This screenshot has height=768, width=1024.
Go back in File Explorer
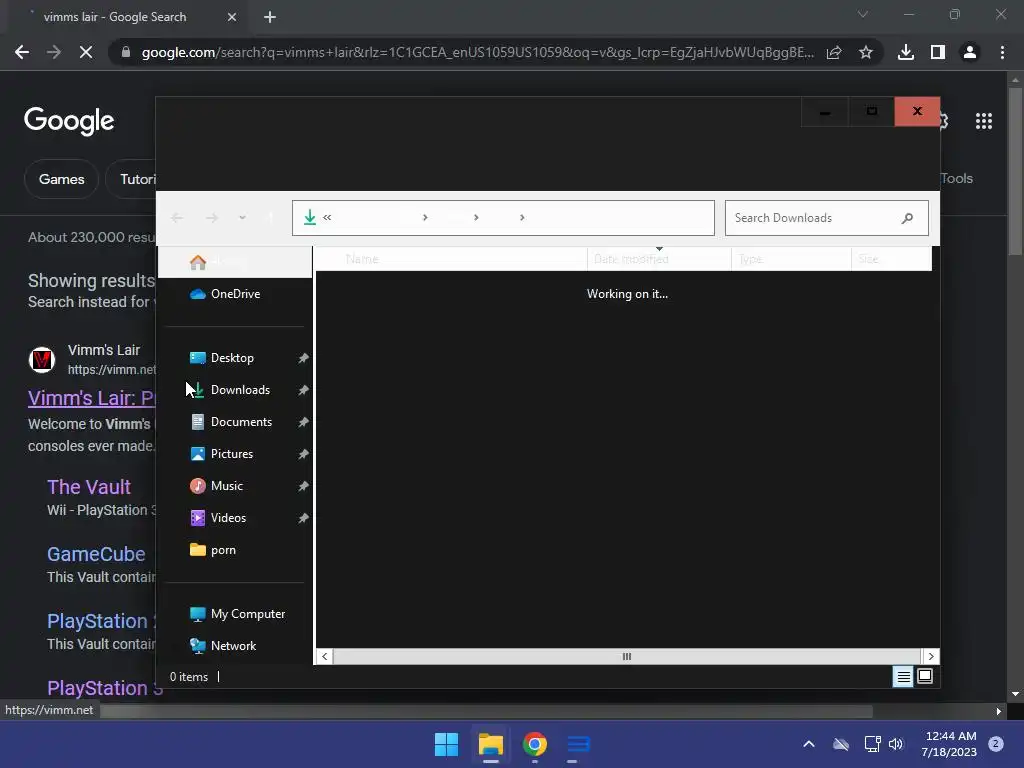177,217
